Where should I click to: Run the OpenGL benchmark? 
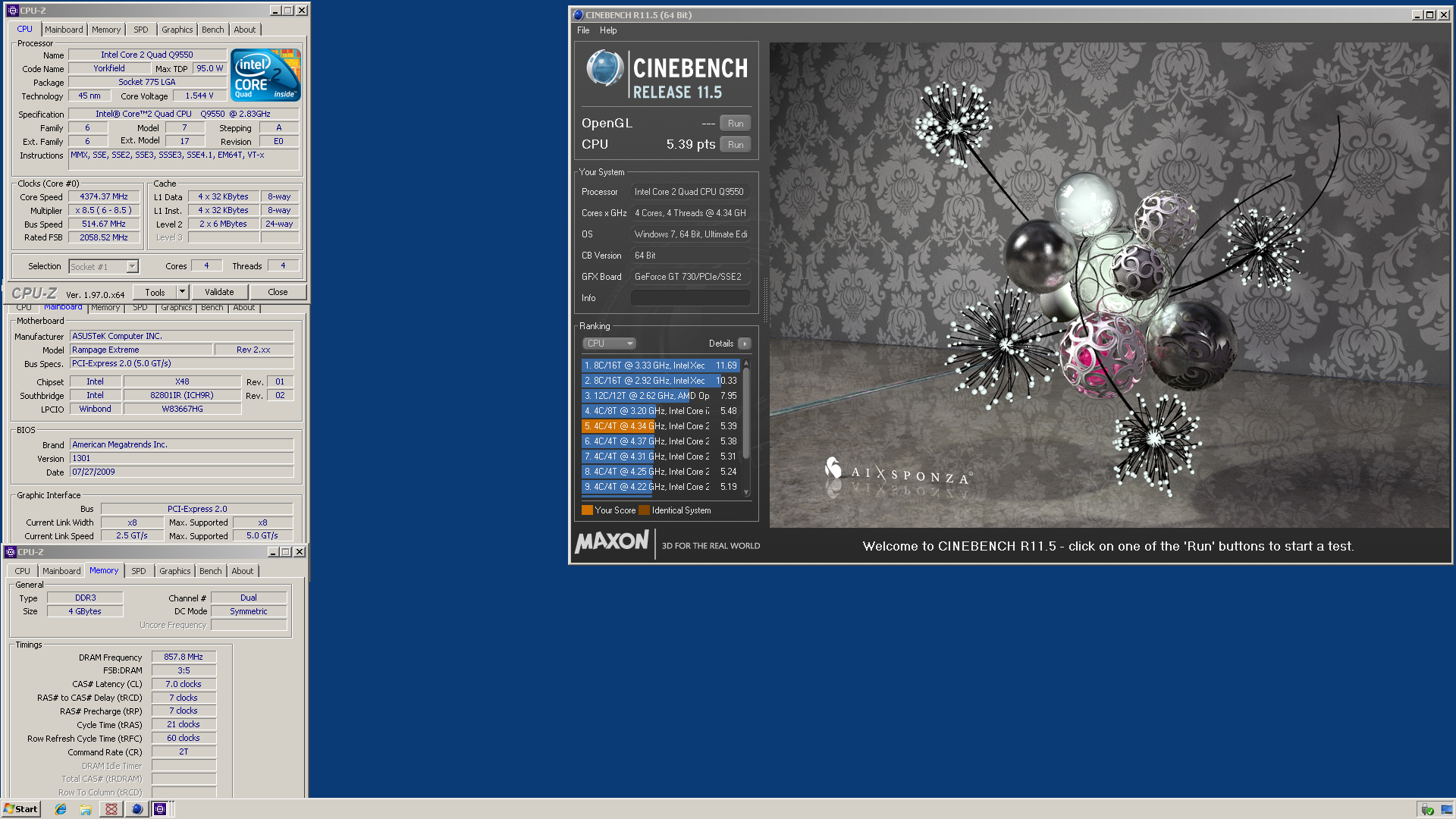coord(736,124)
